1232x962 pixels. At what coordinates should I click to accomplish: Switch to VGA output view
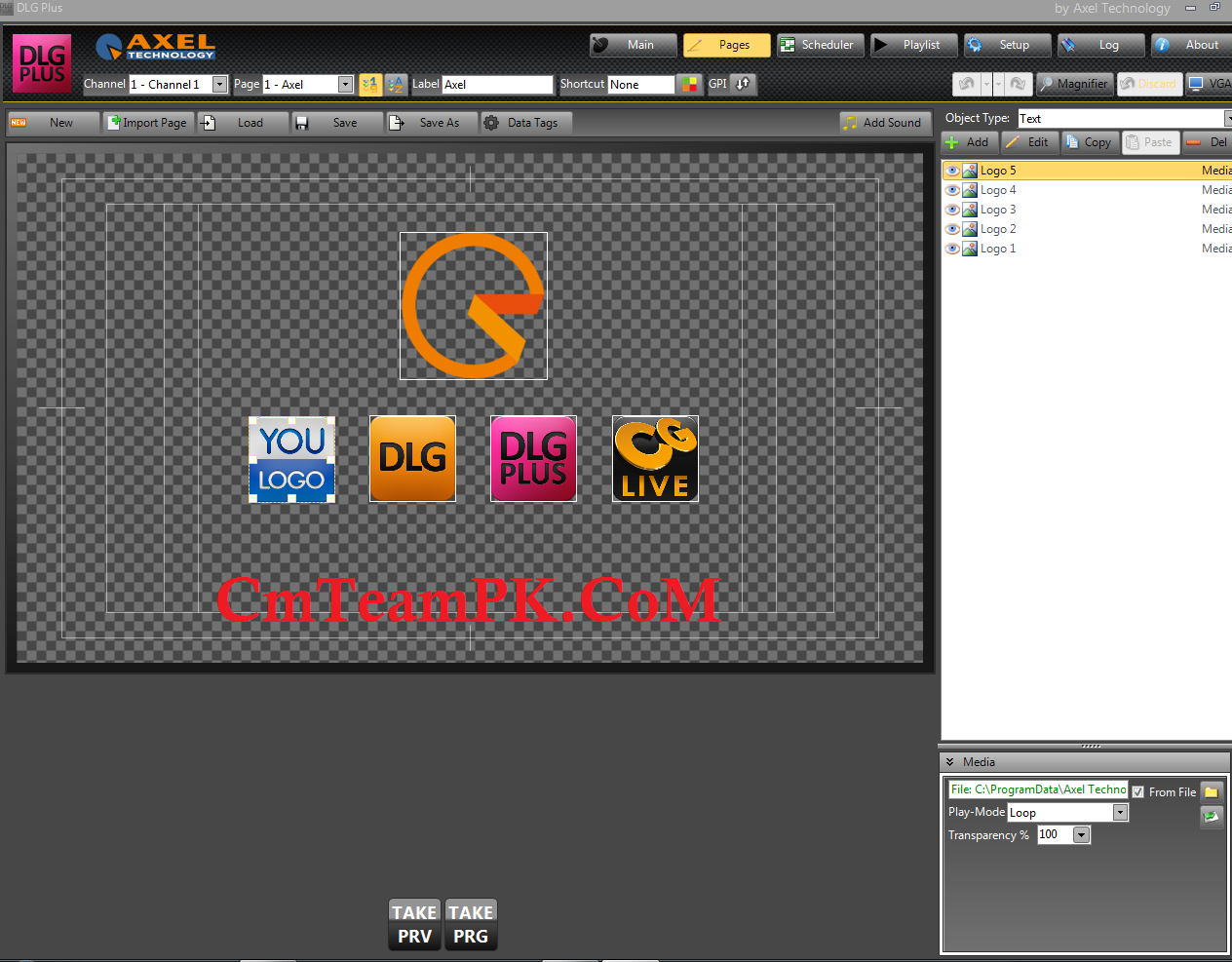point(1209,84)
